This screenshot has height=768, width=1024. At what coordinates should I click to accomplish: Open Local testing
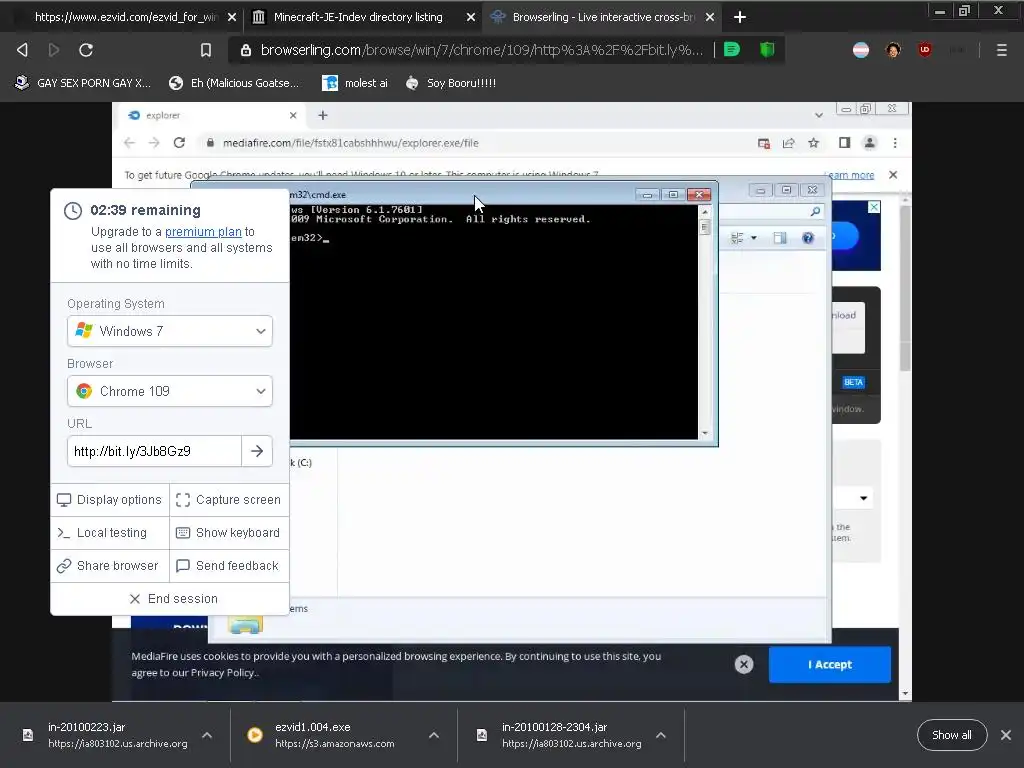[110, 533]
